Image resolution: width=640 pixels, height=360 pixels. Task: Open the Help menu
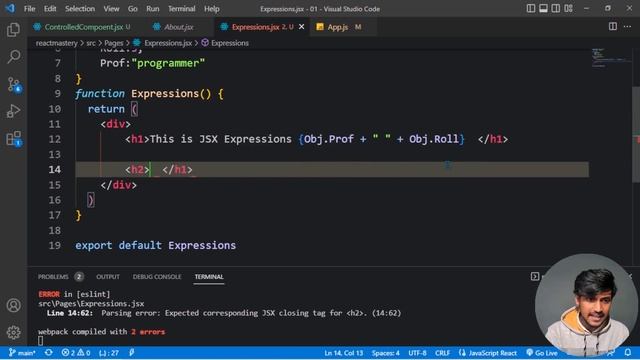pos(211,9)
